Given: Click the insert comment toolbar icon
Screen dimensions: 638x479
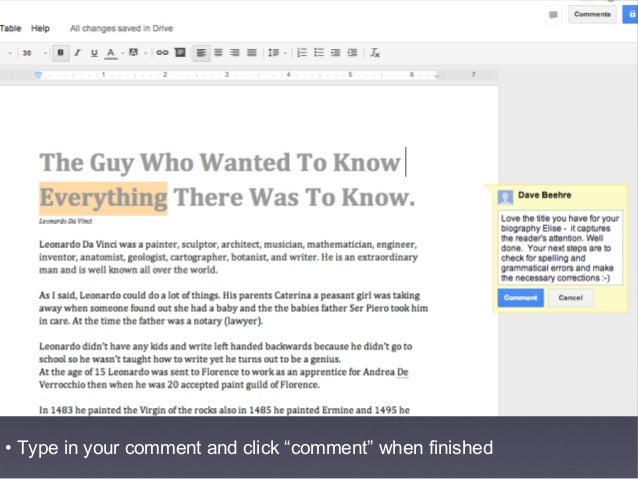Looking at the screenshot, I should (x=179, y=52).
